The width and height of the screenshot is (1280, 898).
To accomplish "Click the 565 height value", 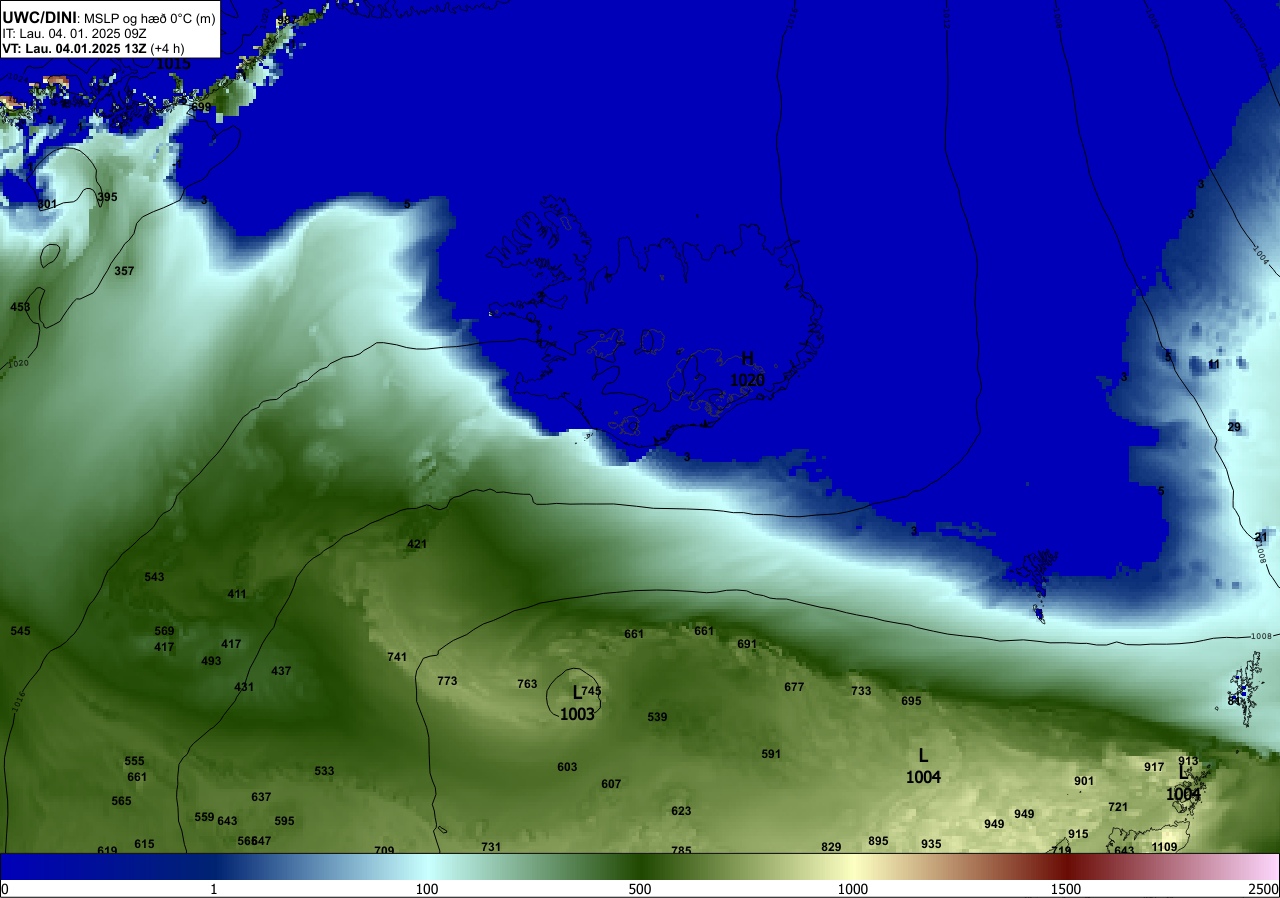I will point(121,801).
